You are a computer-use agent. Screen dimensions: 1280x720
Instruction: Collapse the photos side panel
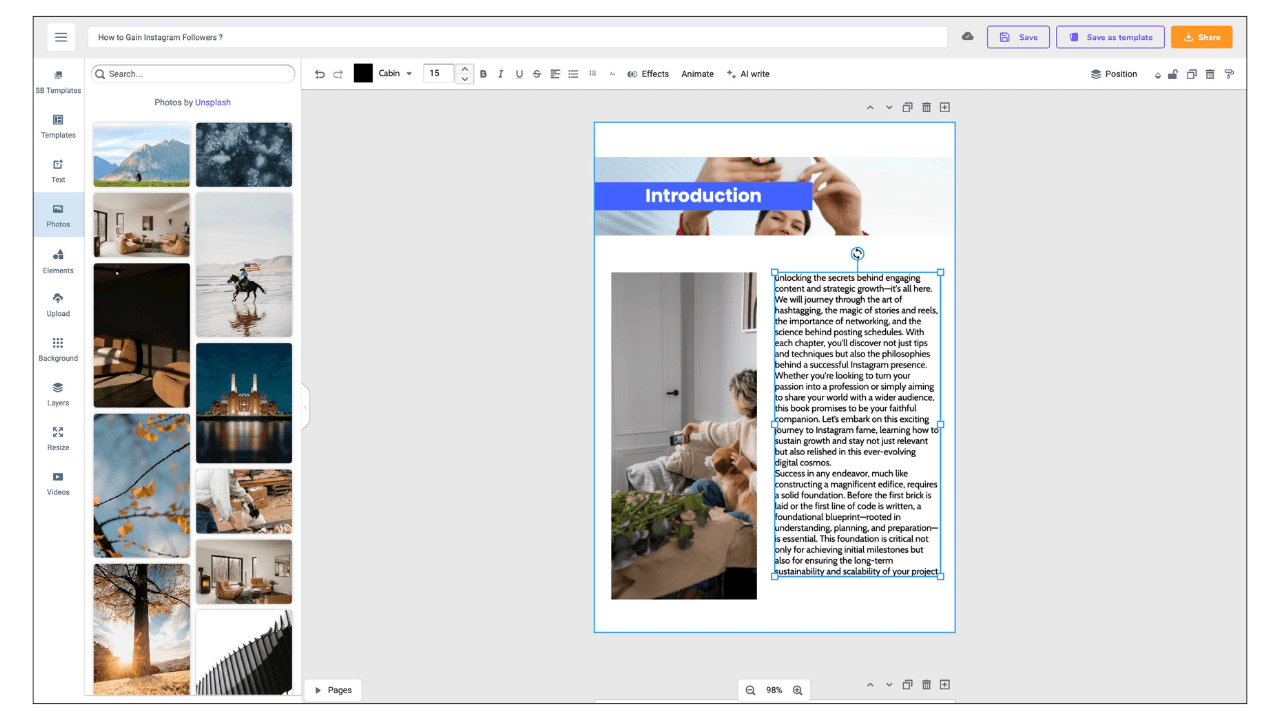pyautogui.click(x=305, y=407)
